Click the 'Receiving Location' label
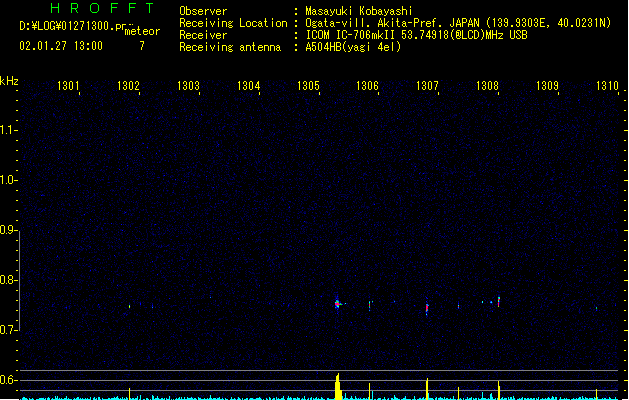This screenshot has width=629, height=400. point(233,23)
